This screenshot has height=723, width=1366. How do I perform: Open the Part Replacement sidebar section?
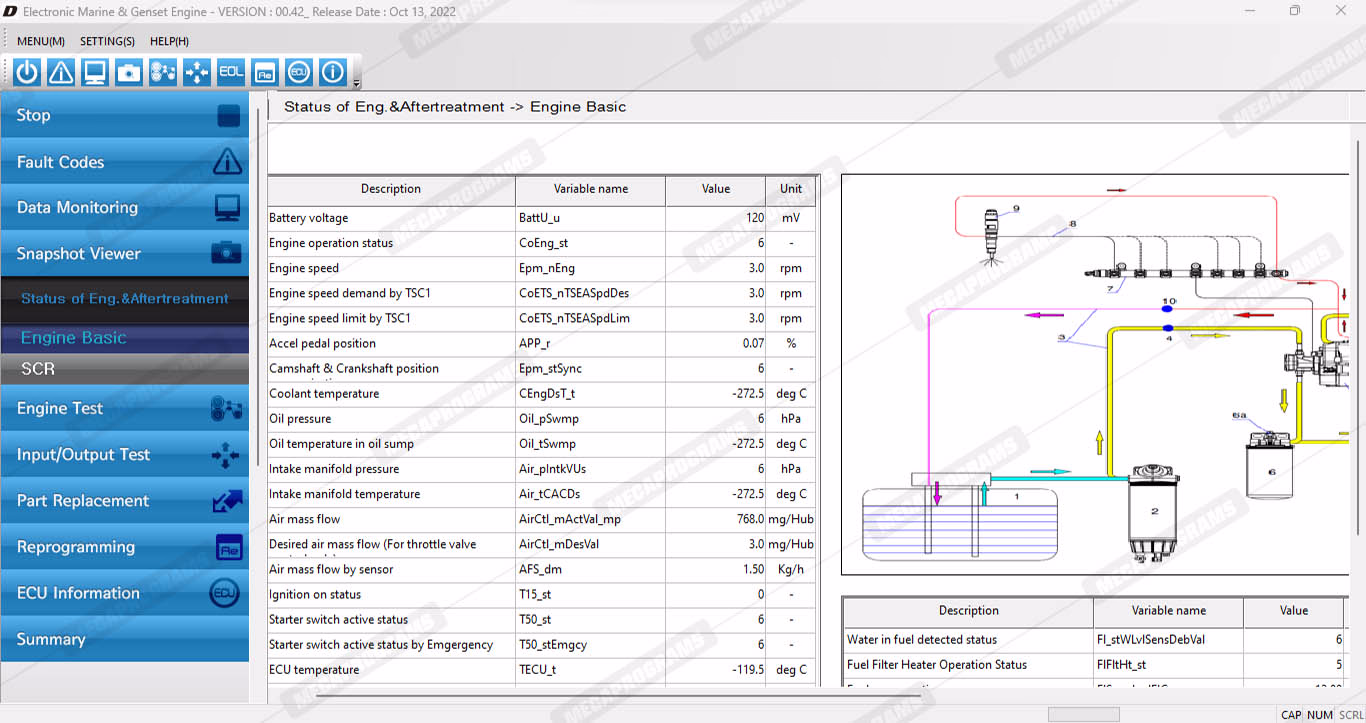tap(125, 501)
